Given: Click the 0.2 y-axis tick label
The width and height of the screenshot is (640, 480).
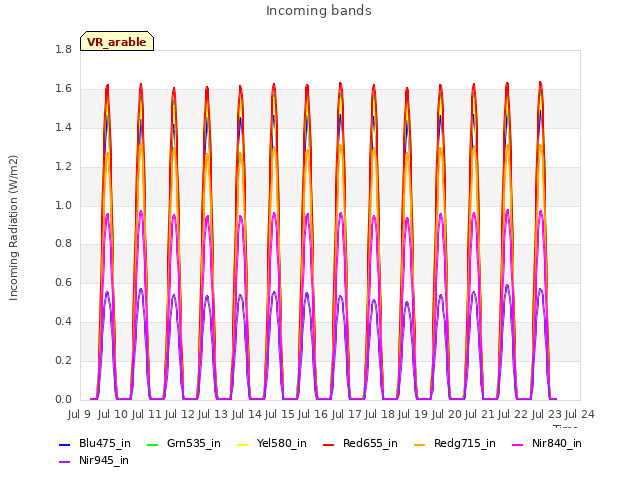Looking at the screenshot, I should coord(63,360).
